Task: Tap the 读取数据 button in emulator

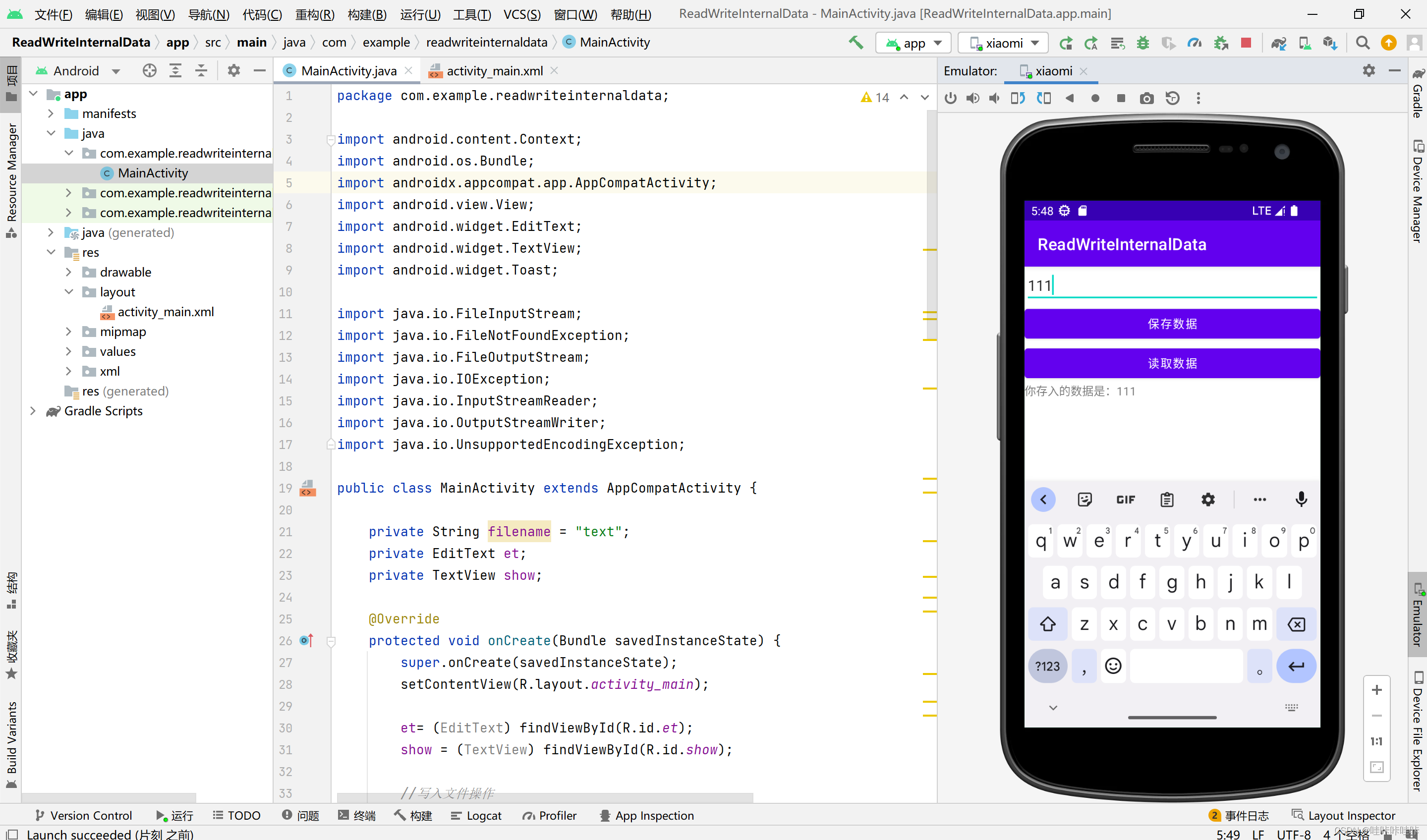Action: pos(1172,363)
